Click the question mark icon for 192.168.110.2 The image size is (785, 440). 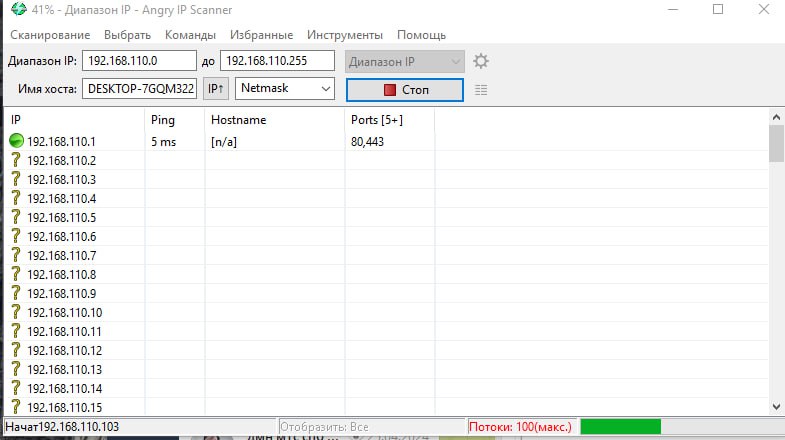[x=16, y=161]
